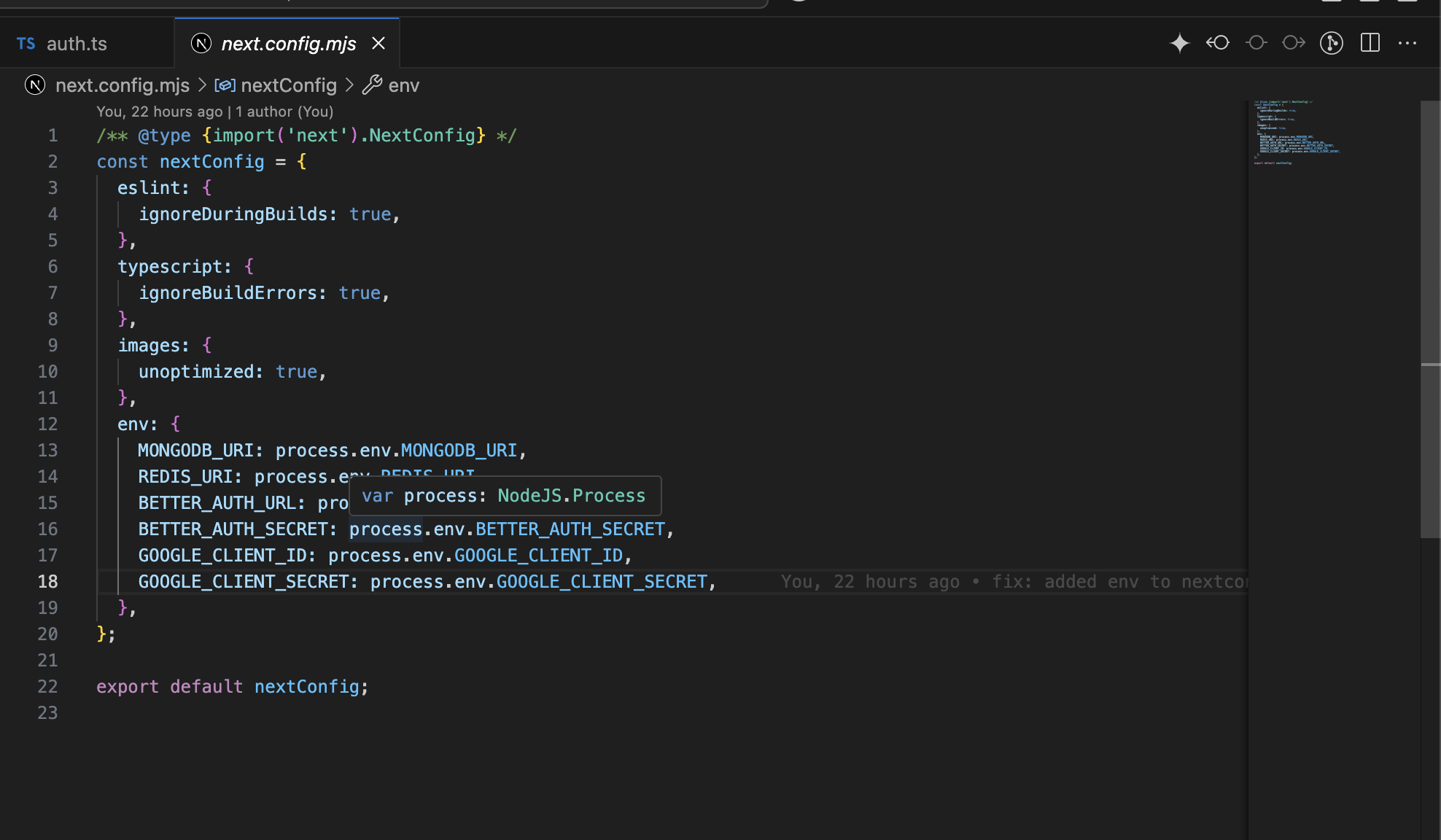Click process.env.GOOGLE_CLIENT_ID value on line 17
Screen dimensions: 1441x840
pyautogui.click(x=475, y=556)
